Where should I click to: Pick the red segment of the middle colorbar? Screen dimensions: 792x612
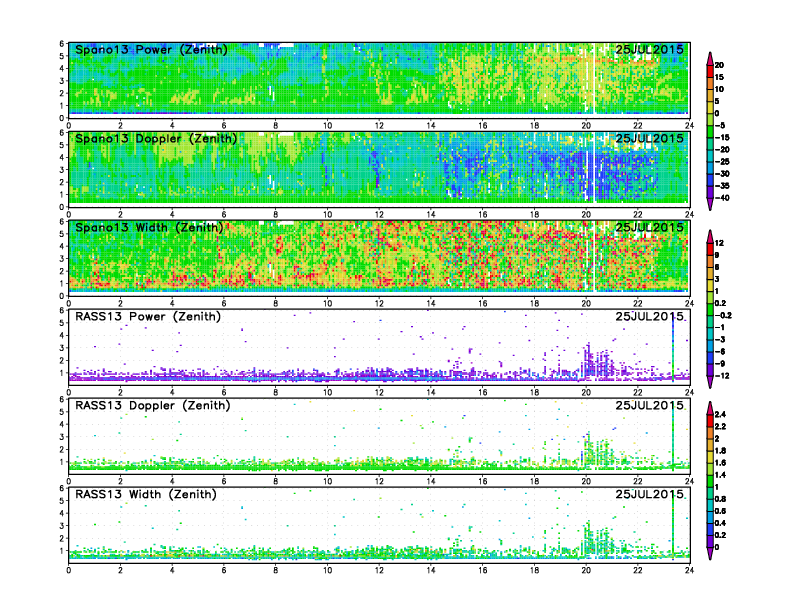tap(710, 249)
